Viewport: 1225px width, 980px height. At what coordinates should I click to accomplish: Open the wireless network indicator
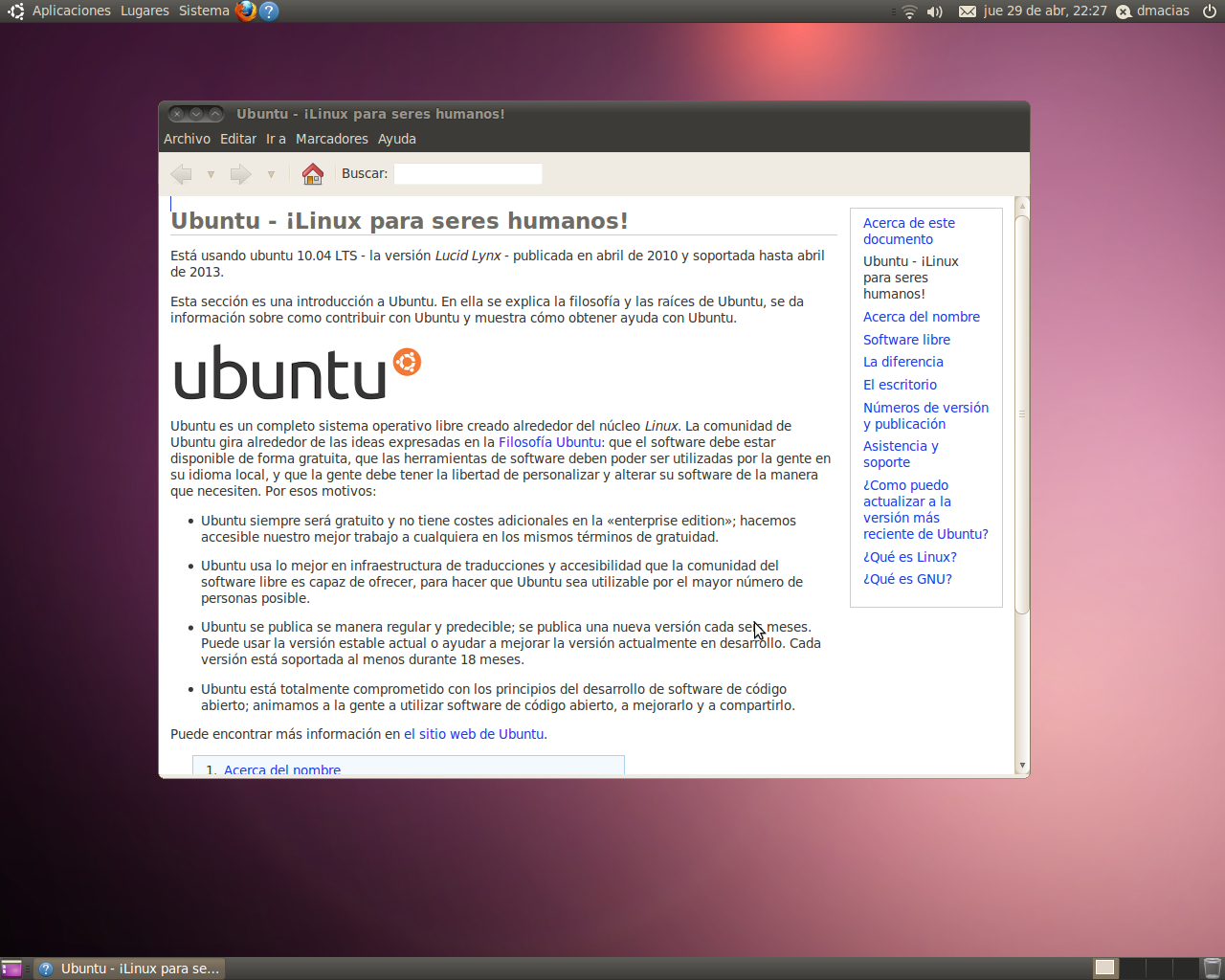coord(909,11)
